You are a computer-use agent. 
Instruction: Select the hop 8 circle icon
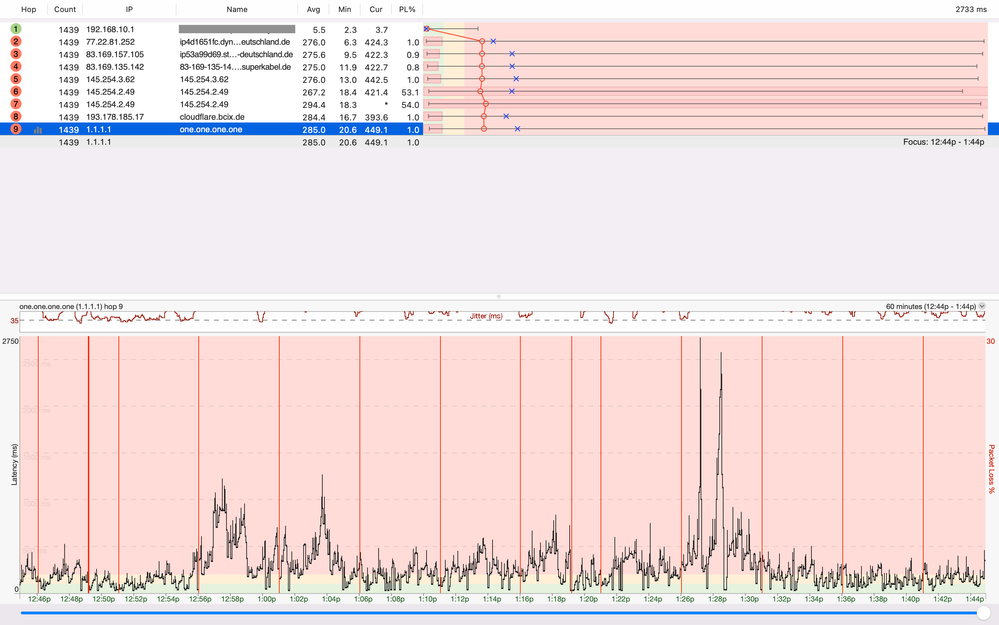pos(16,116)
